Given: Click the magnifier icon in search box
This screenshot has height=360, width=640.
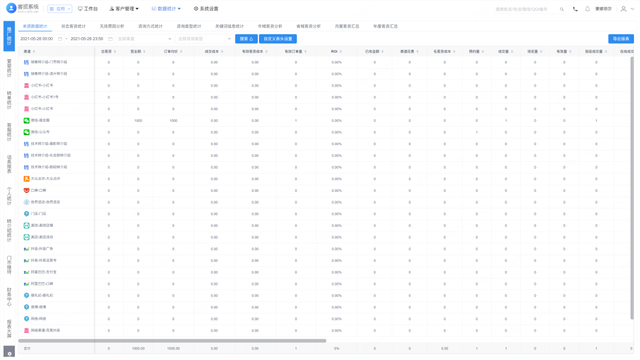Looking at the screenshot, I should pos(562,9).
